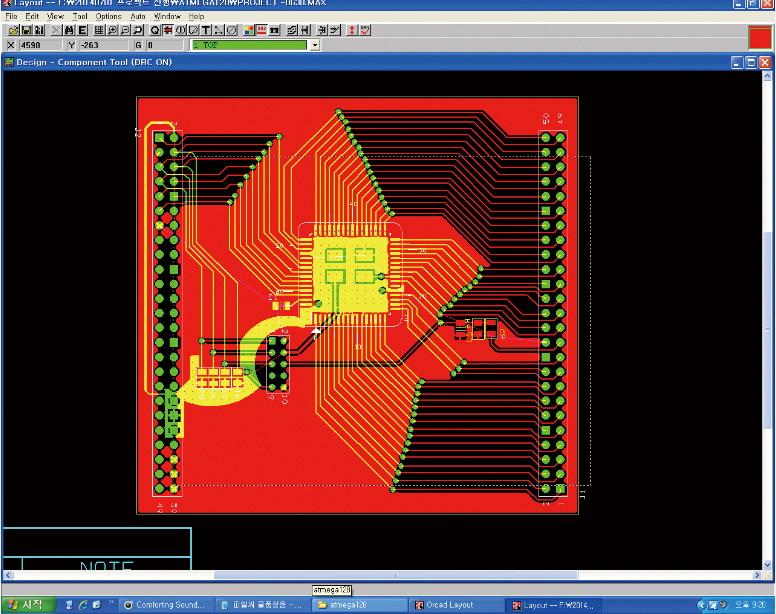This screenshot has height=614, width=776.
Task: Click the Internet Explorer quick launch icon
Action: pos(83,605)
